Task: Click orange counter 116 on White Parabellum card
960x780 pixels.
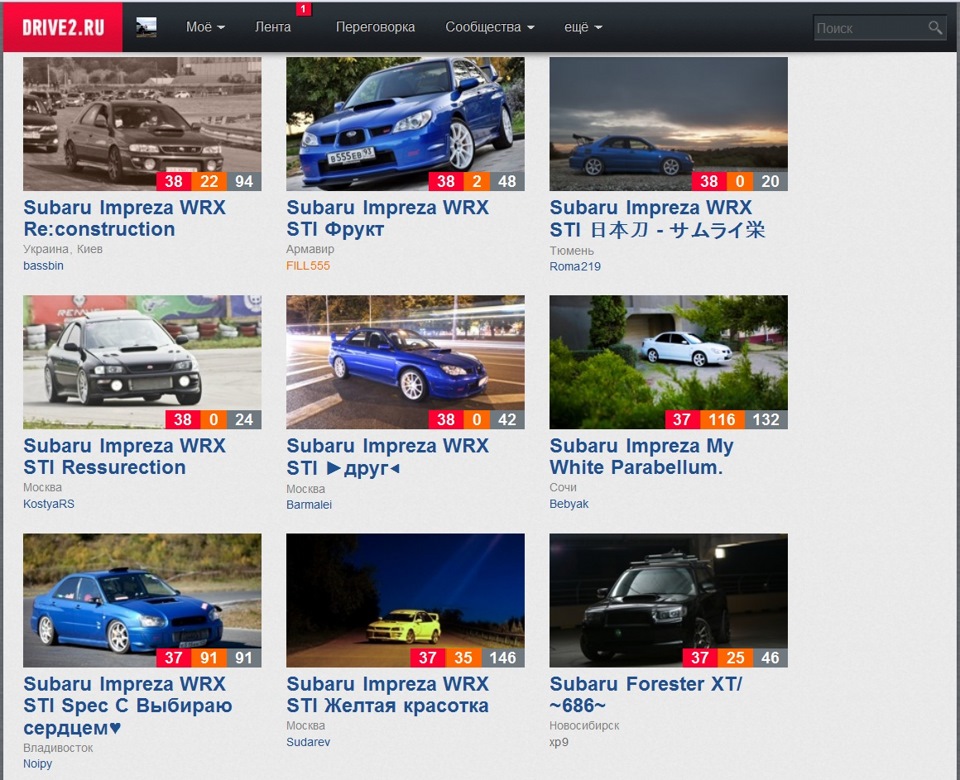Action: (722, 419)
